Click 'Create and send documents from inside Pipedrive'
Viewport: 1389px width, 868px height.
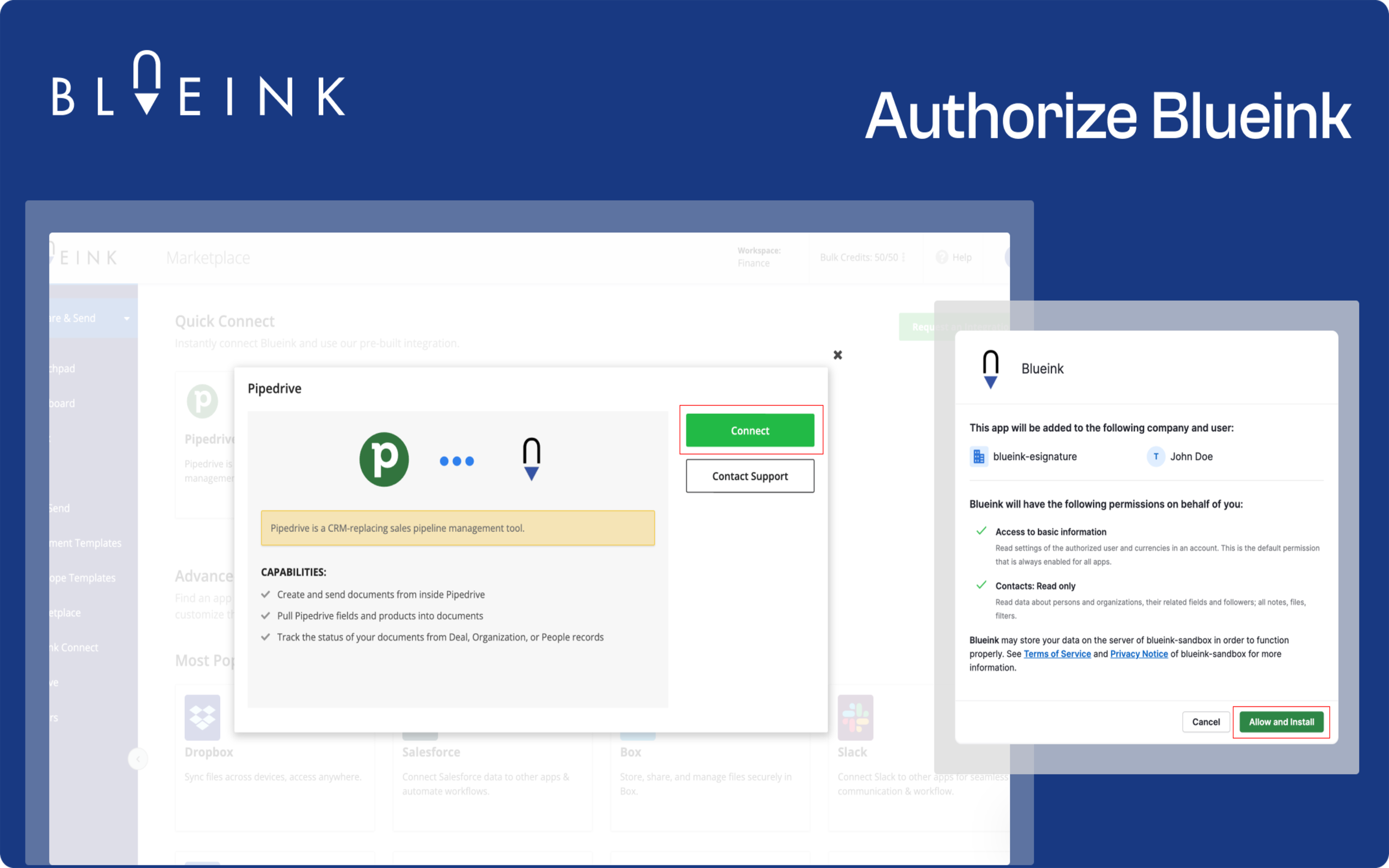click(381, 595)
